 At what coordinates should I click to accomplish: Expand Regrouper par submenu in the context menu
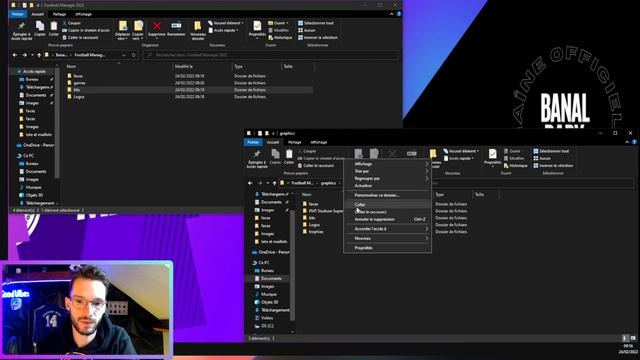pos(387,178)
